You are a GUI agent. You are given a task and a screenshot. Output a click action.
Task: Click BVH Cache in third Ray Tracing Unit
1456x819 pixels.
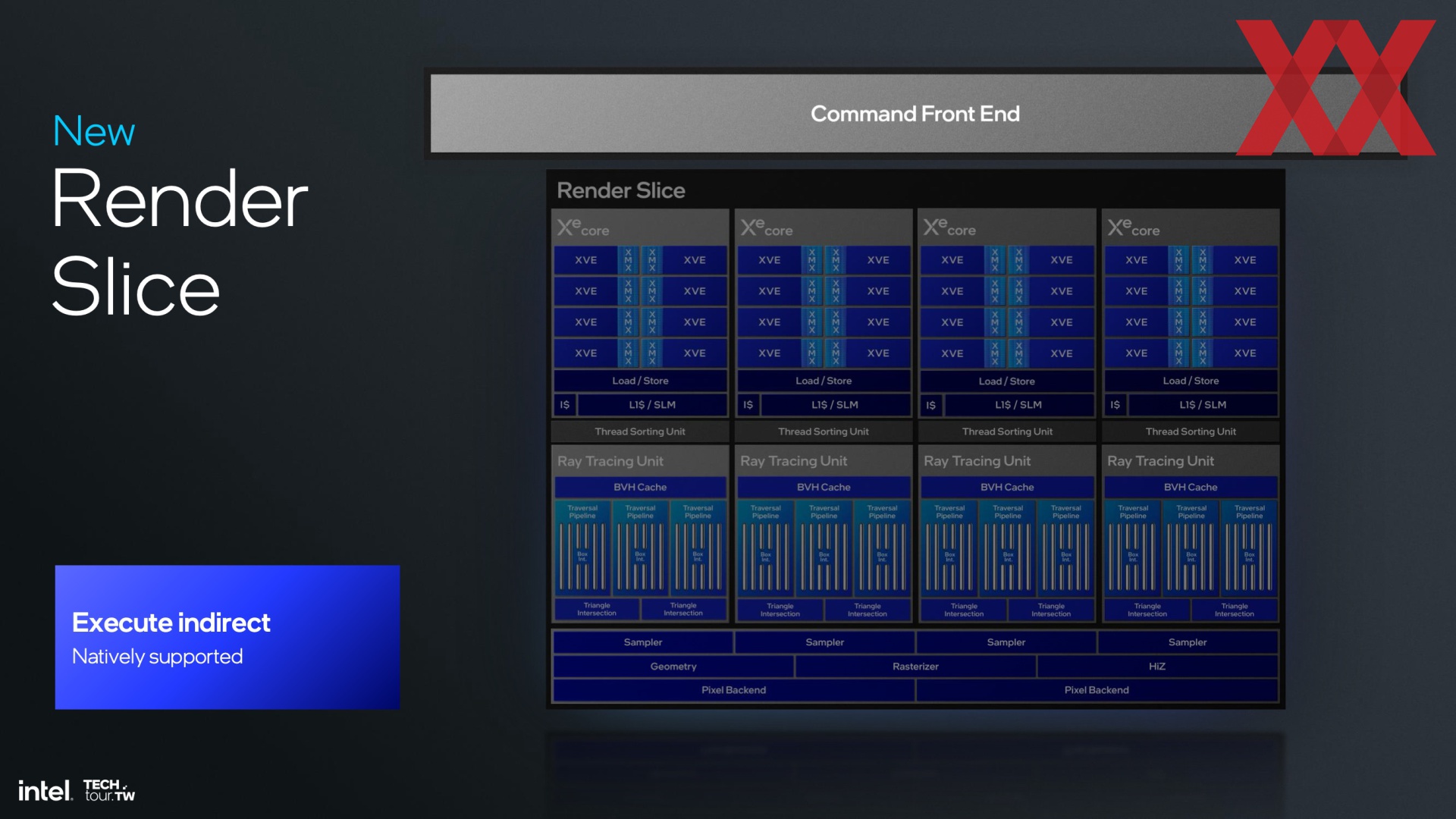coord(1007,487)
